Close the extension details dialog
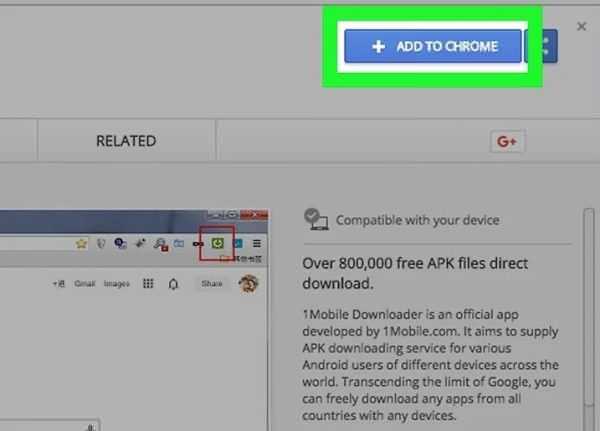The width and height of the screenshot is (600, 431). pos(581,26)
